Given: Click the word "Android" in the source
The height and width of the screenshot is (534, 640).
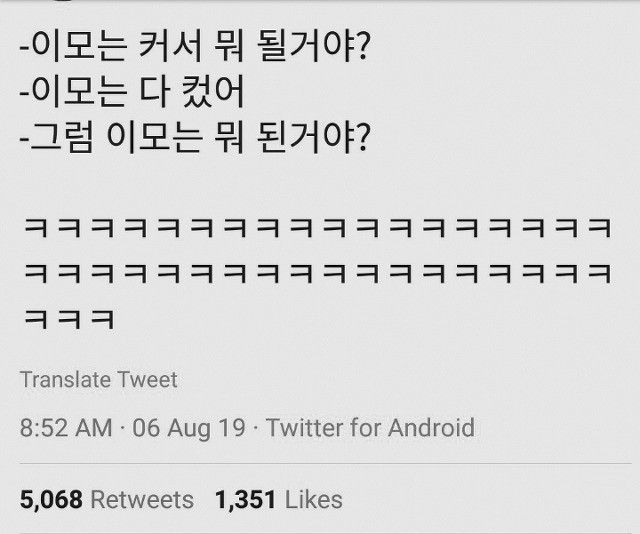Looking at the screenshot, I should [x=431, y=429].
